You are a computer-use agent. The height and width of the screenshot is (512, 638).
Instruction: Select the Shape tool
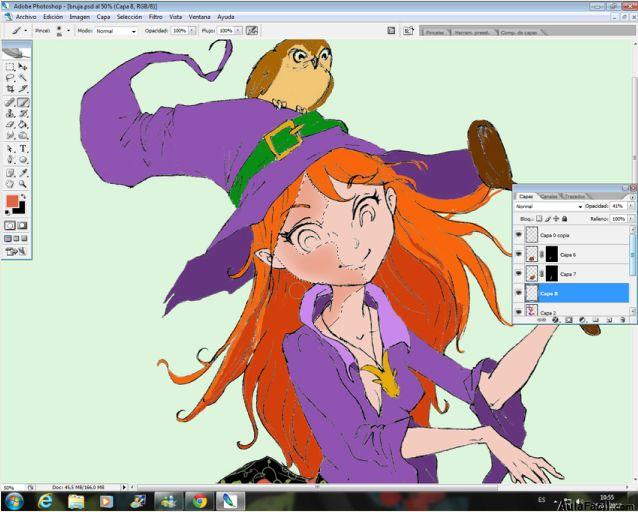pyautogui.click(x=23, y=160)
